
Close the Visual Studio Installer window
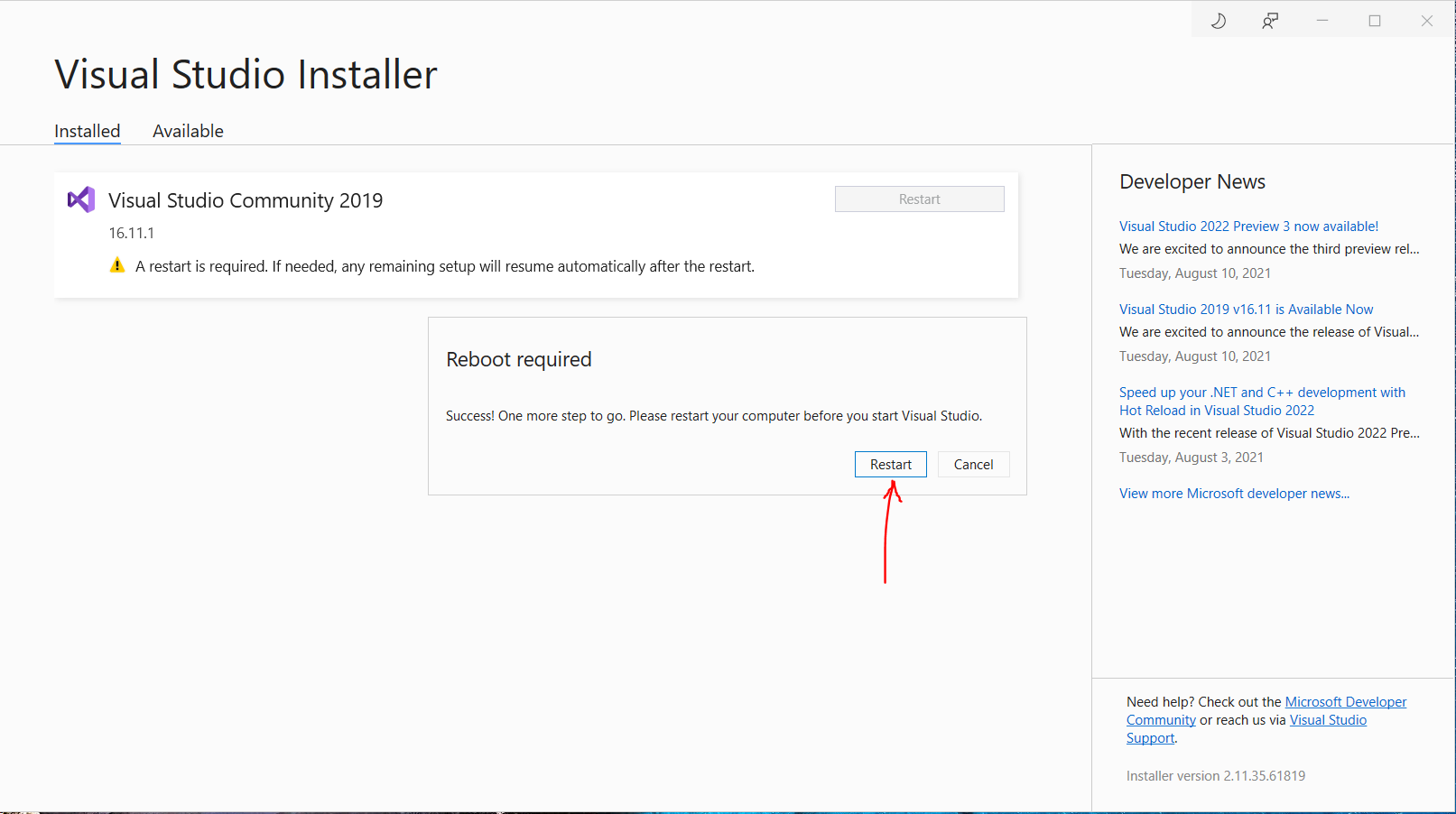(1427, 21)
